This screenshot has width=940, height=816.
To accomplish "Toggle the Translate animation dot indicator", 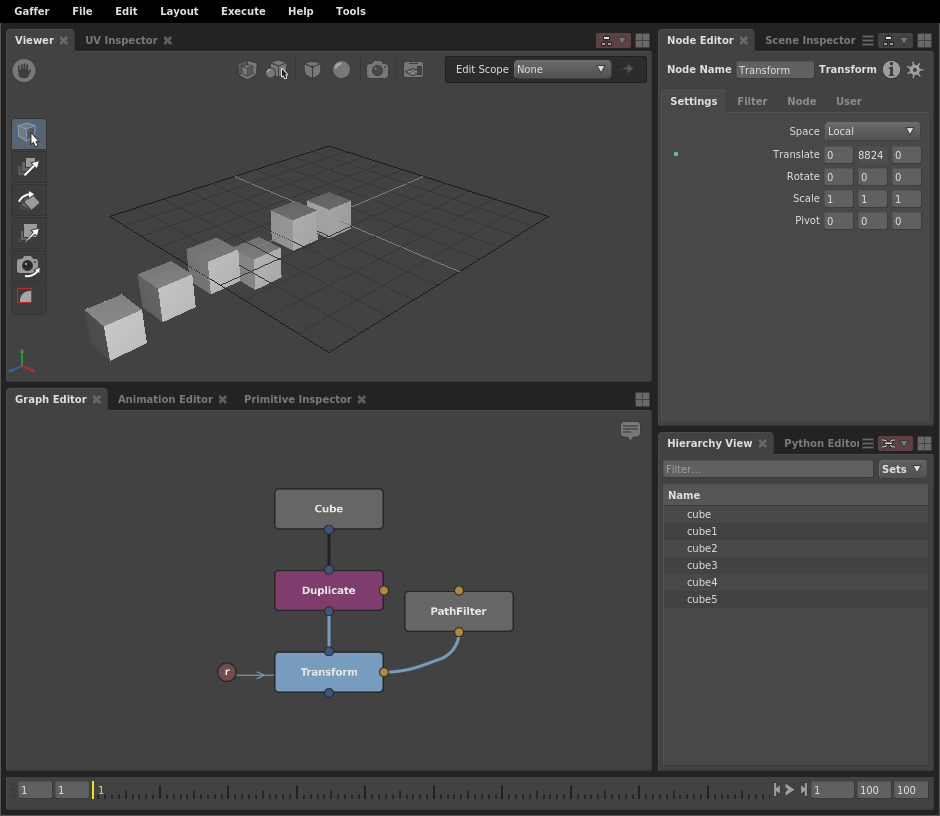I will coord(676,154).
